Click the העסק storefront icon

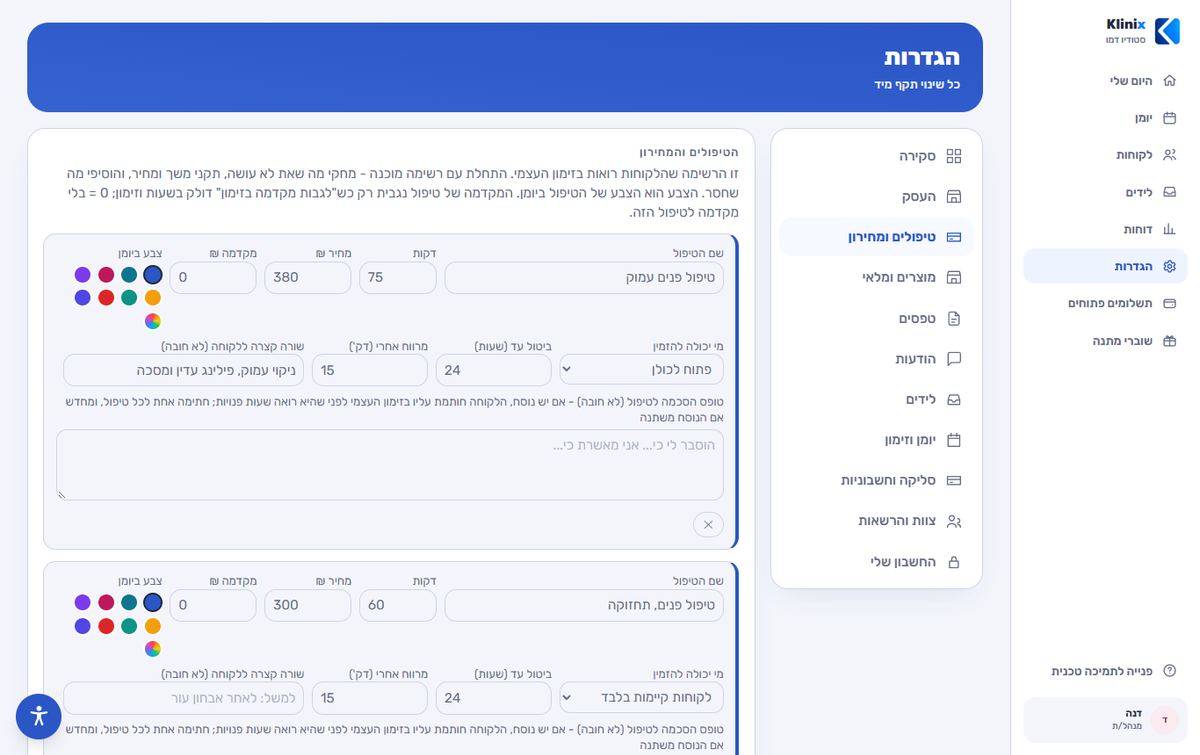point(954,196)
